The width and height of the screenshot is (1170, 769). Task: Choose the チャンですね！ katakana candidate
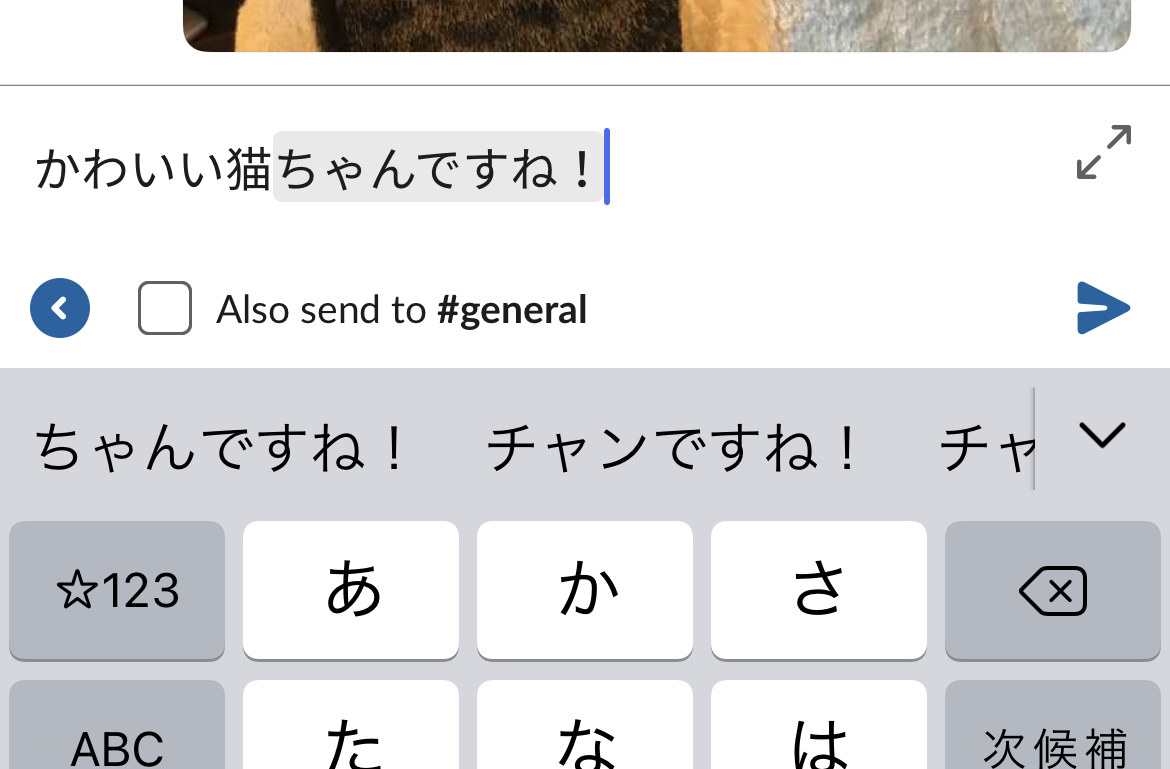click(672, 448)
